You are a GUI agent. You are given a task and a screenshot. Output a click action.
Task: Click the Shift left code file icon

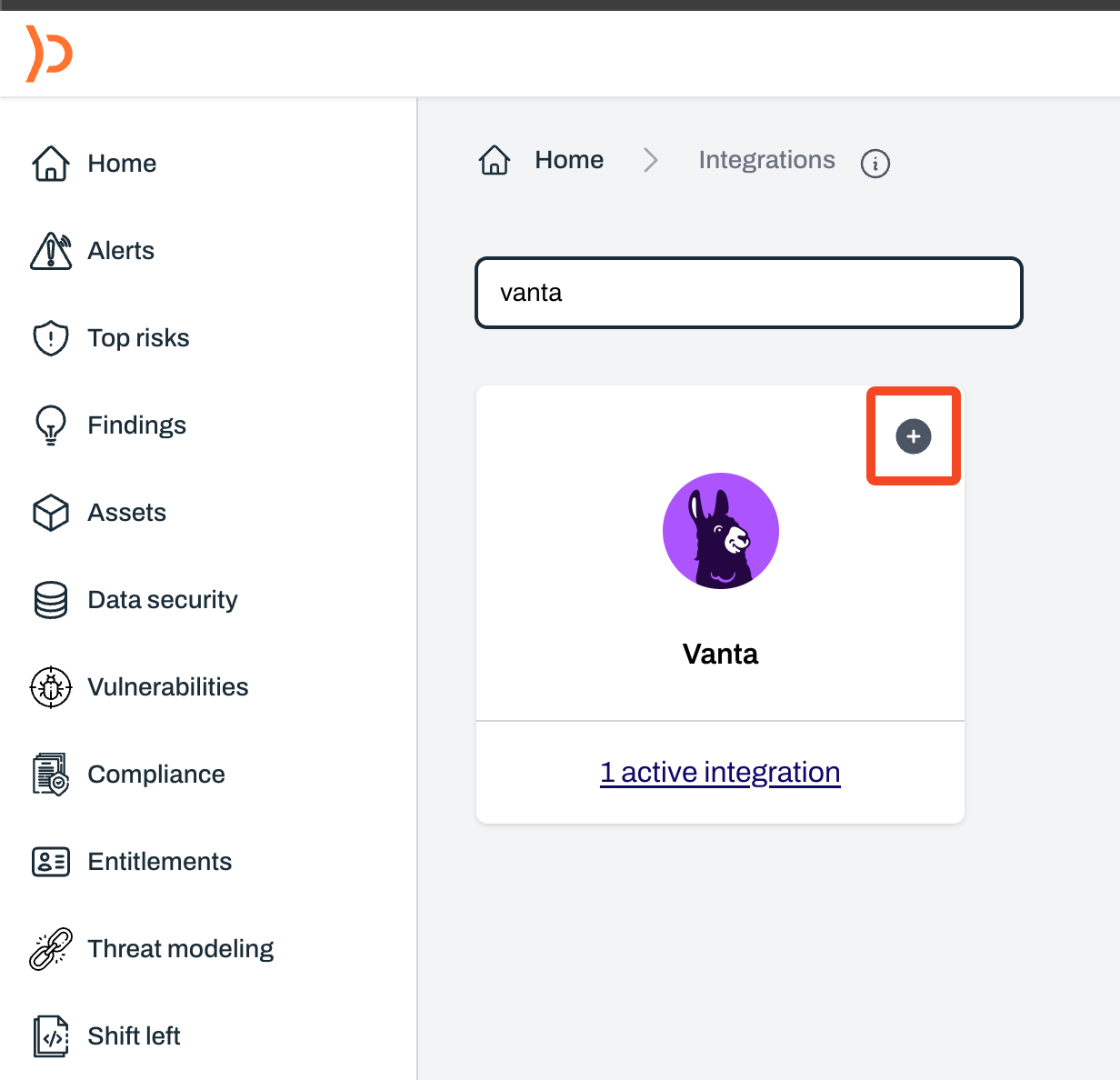(51, 1036)
